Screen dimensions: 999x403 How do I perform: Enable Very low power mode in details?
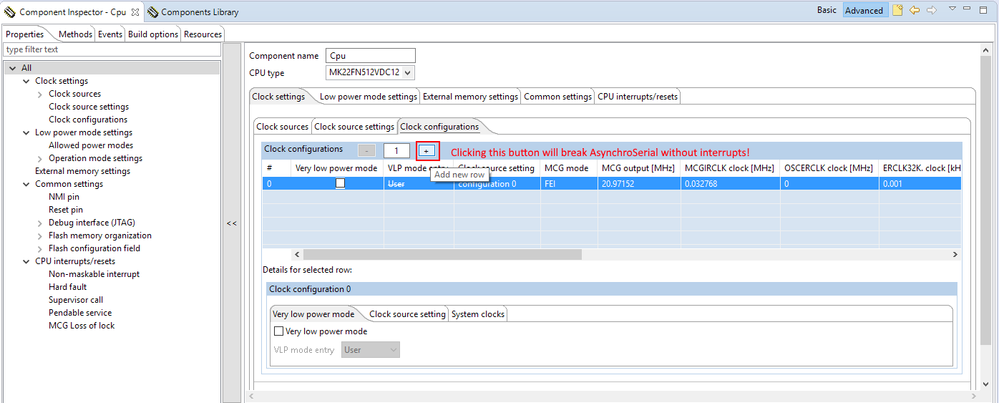click(278, 331)
